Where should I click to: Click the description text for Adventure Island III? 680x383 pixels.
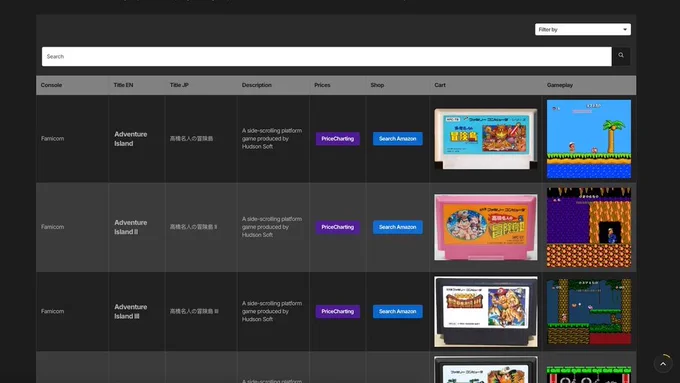pos(272,311)
